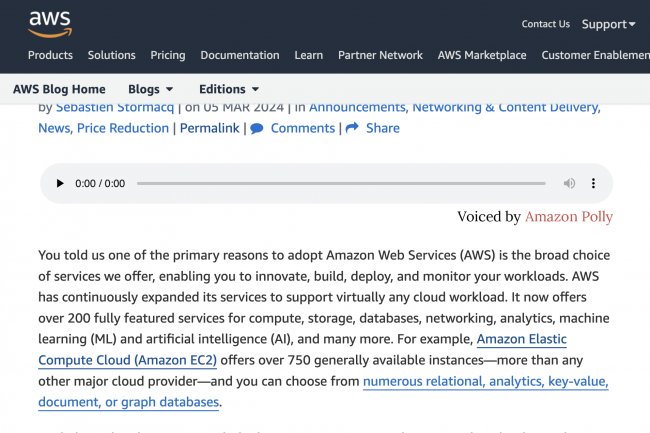
Task: Open the Documentation nav item
Action: point(240,56)
